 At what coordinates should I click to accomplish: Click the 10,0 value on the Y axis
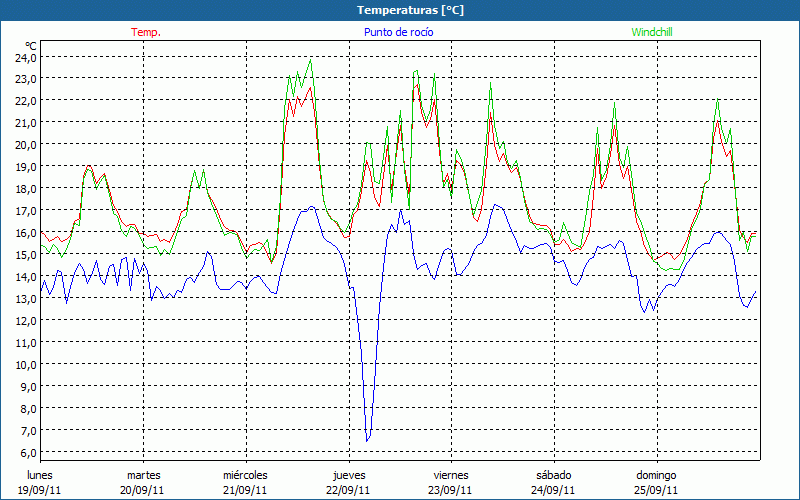pyautogui.click(x=25, y=364)
